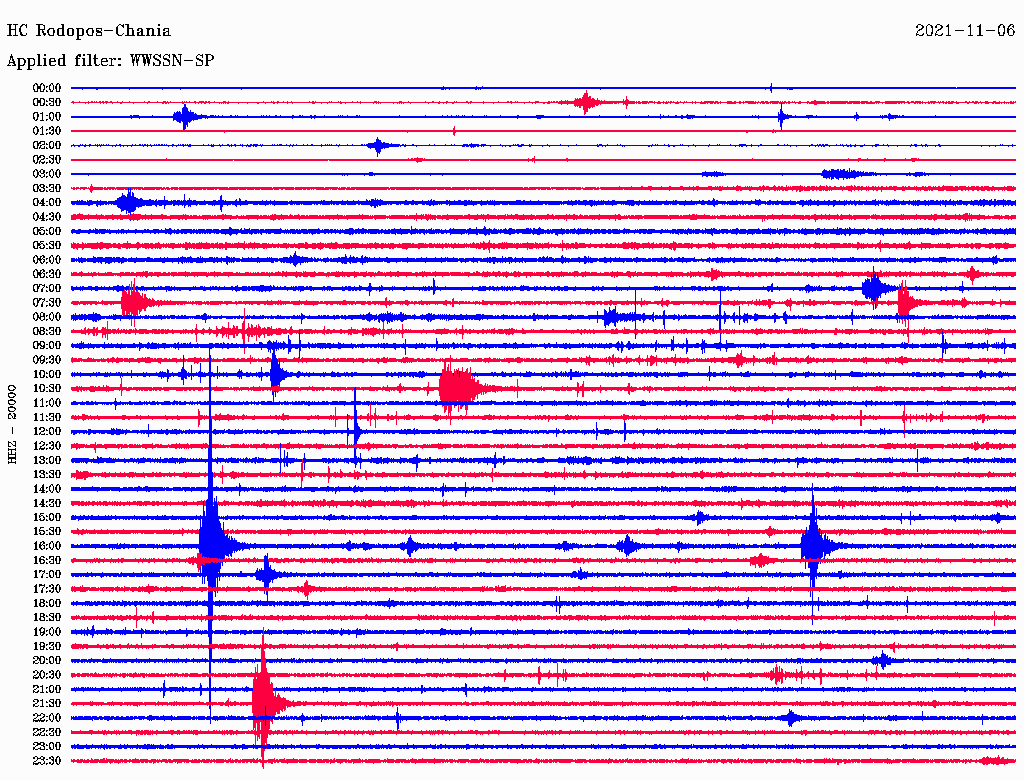Select the 12:00 time row label
This screenshot has height=780, width=1024.
[47, 431]
